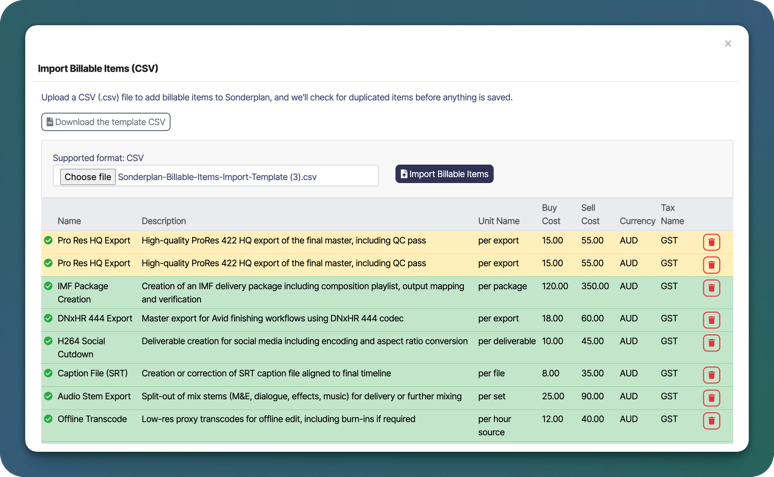774x477 pixels.
Task: Click the Split-out of mix stems description
Action: (302, 396)
